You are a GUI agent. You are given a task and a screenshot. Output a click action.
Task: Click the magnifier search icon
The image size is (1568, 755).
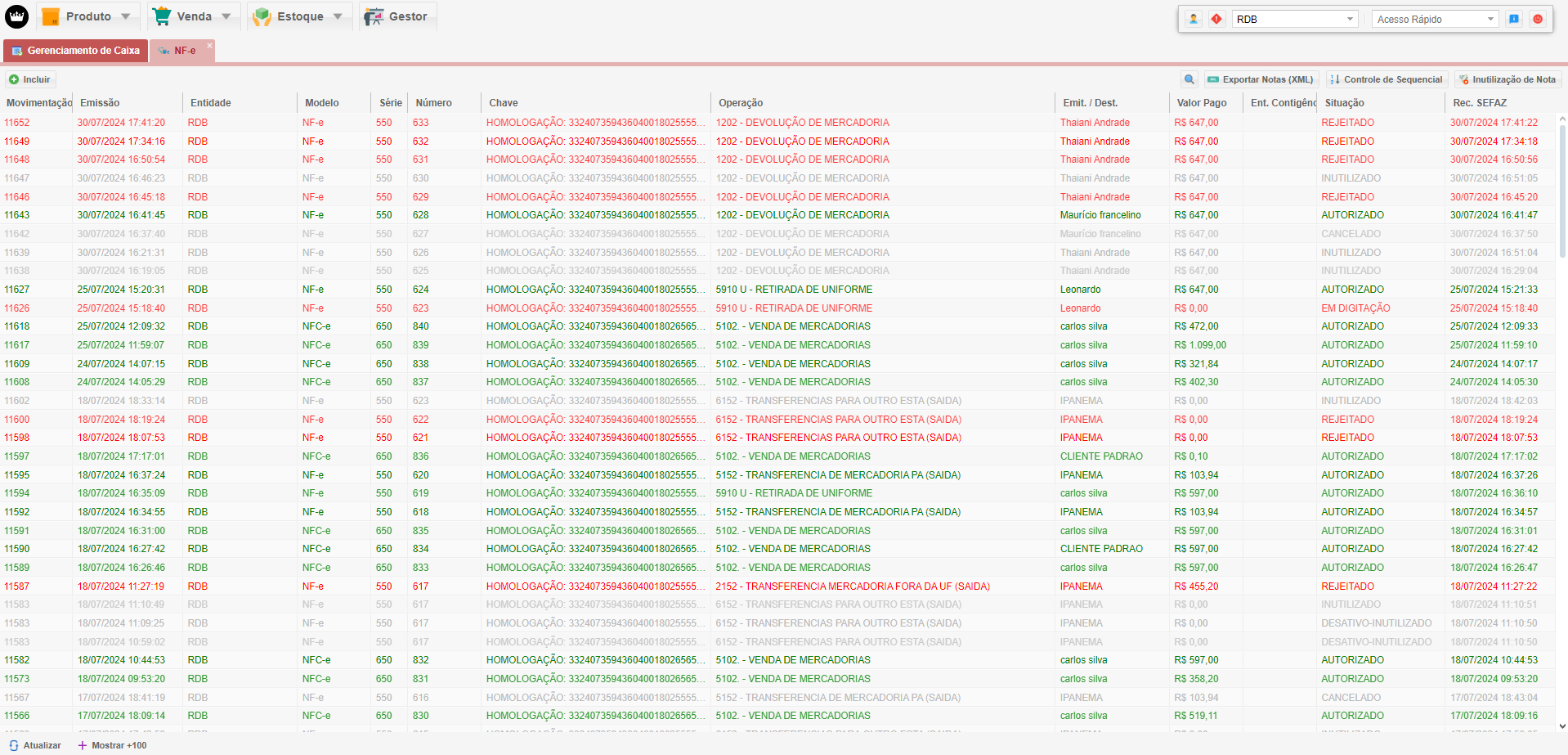[1189, 79]
